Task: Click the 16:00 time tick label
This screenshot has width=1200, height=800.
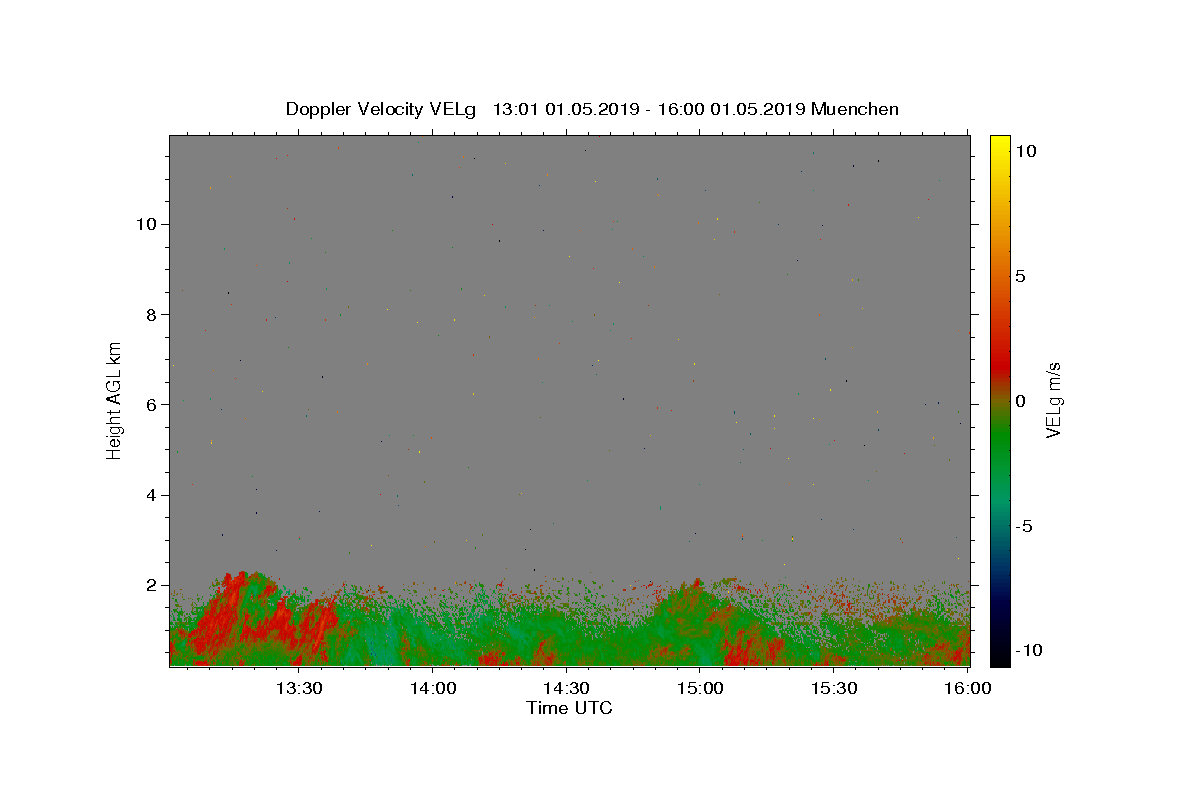Action: 966,688
